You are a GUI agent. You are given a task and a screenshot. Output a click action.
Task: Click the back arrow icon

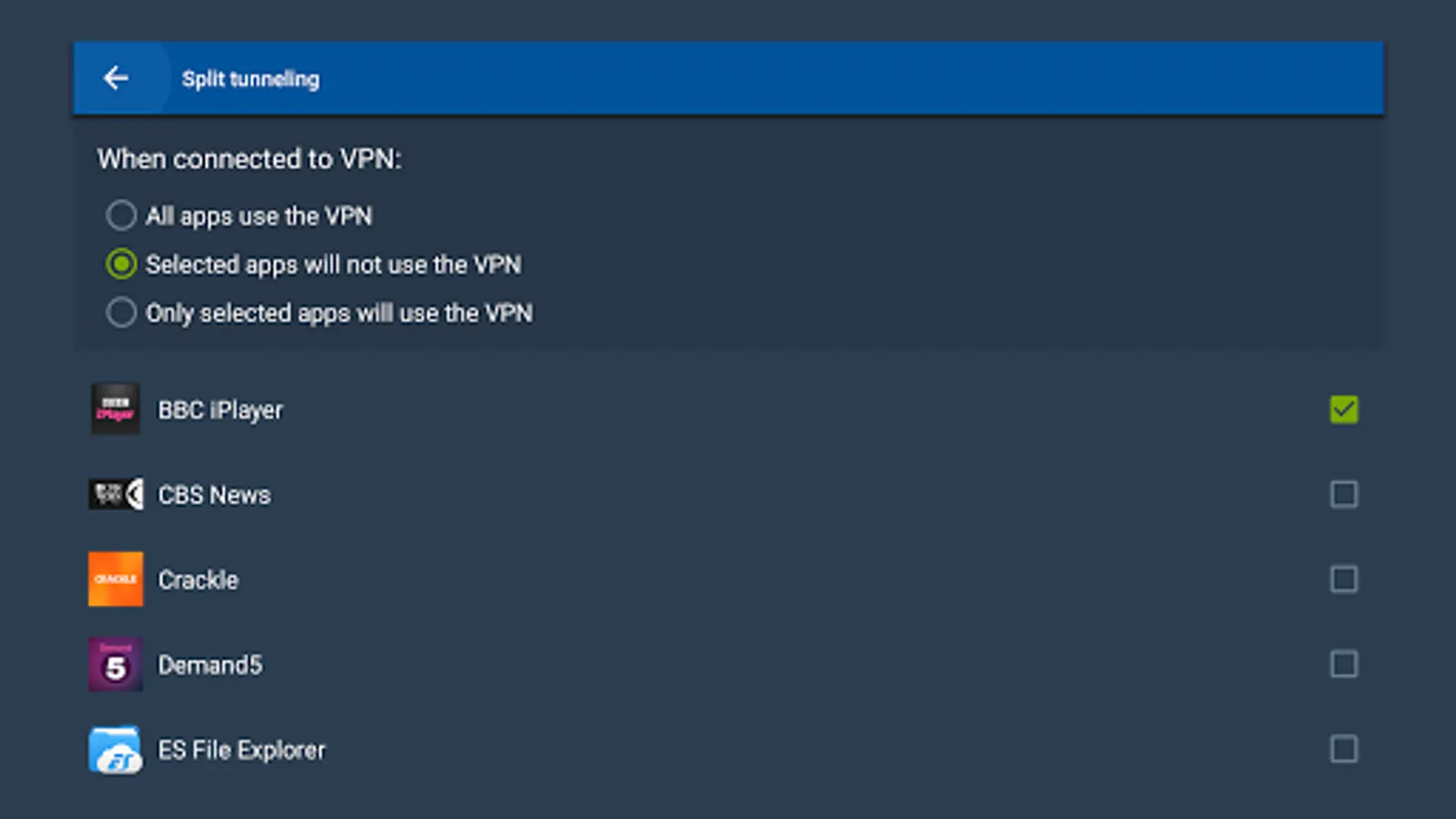point(116,78)
